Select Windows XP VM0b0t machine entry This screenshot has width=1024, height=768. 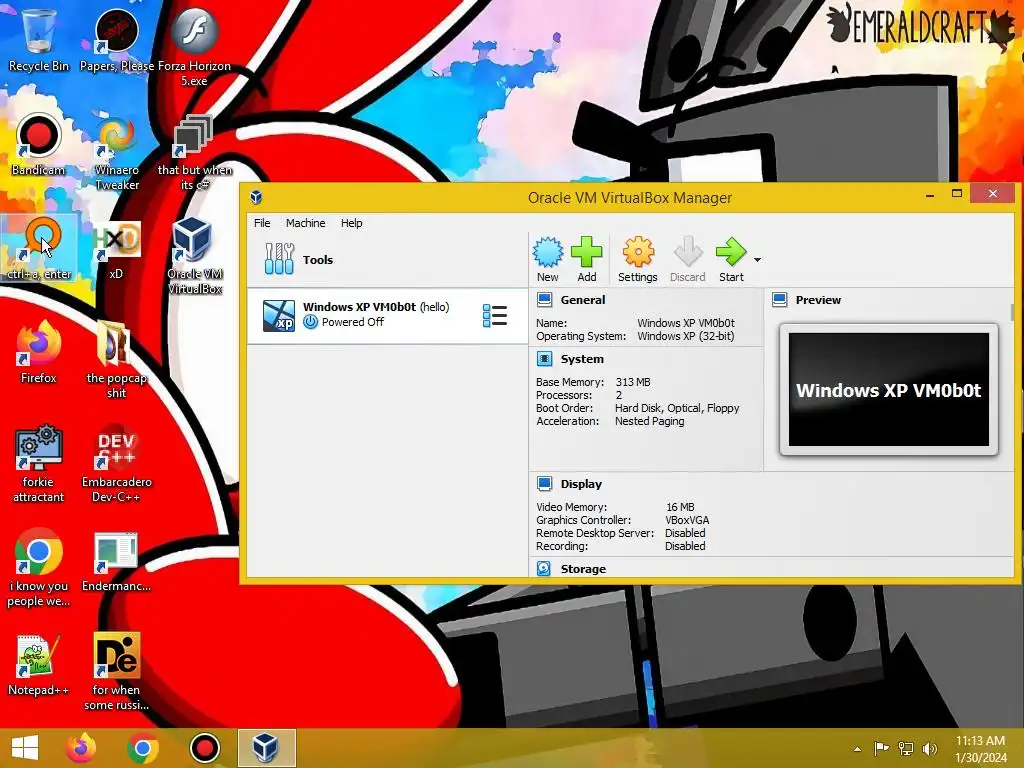(387, 315)
